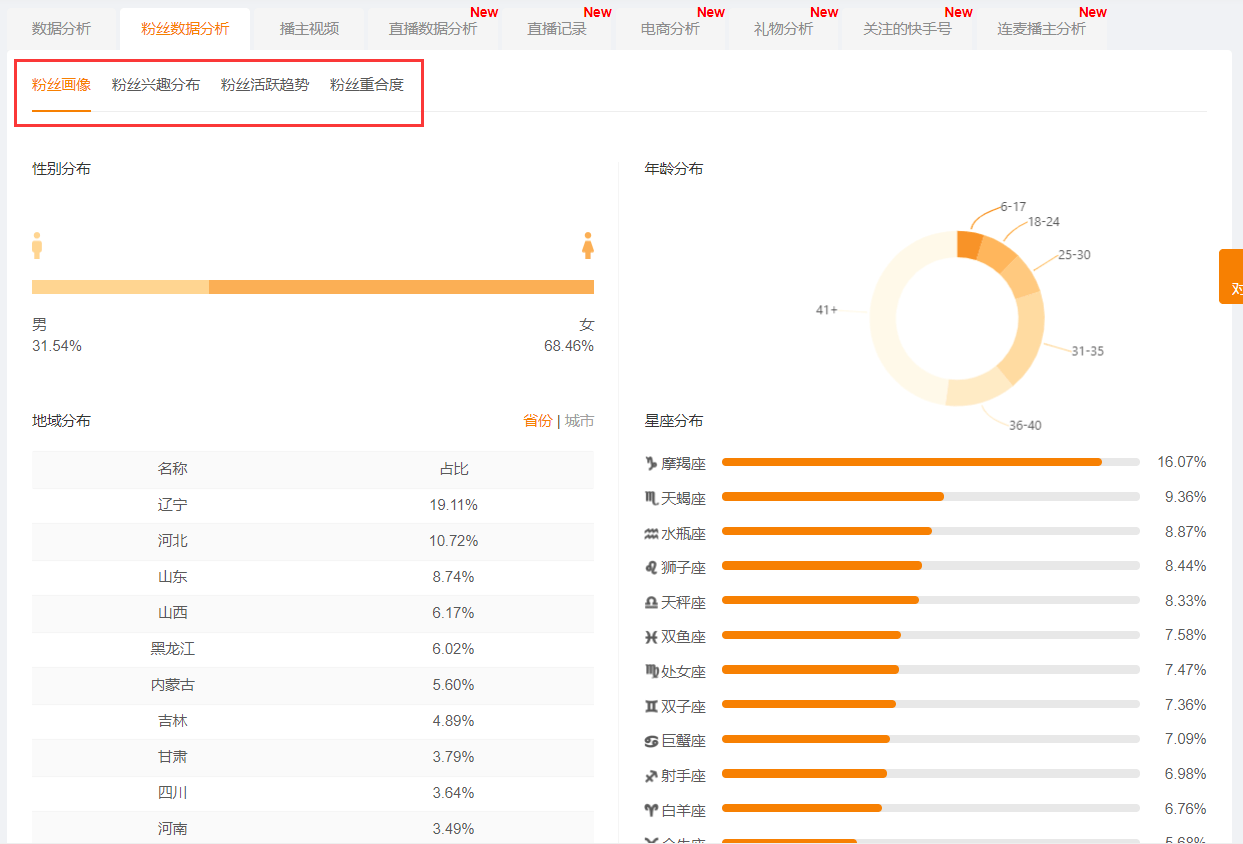Click the Scorpio 天蝎座 zodiac icon
The width and height of the screenshot is (1243, 844).
[651, 498]
